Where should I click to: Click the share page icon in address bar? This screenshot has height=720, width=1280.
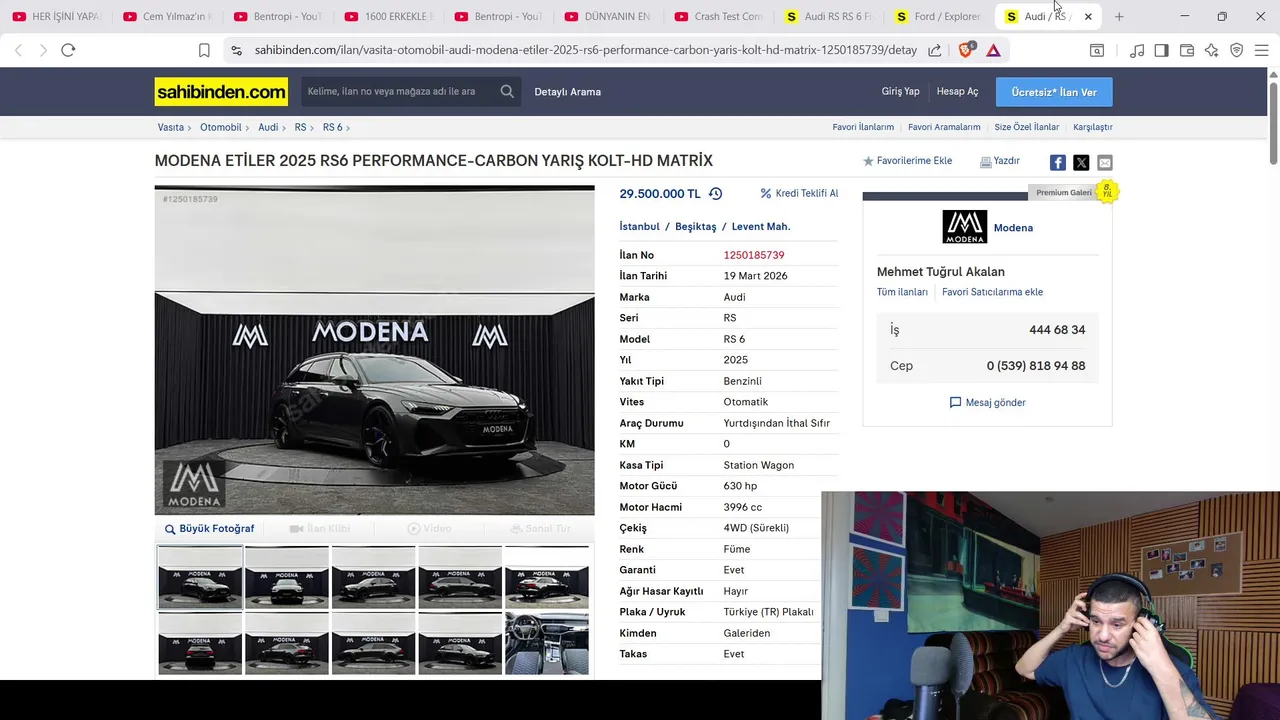934,50
